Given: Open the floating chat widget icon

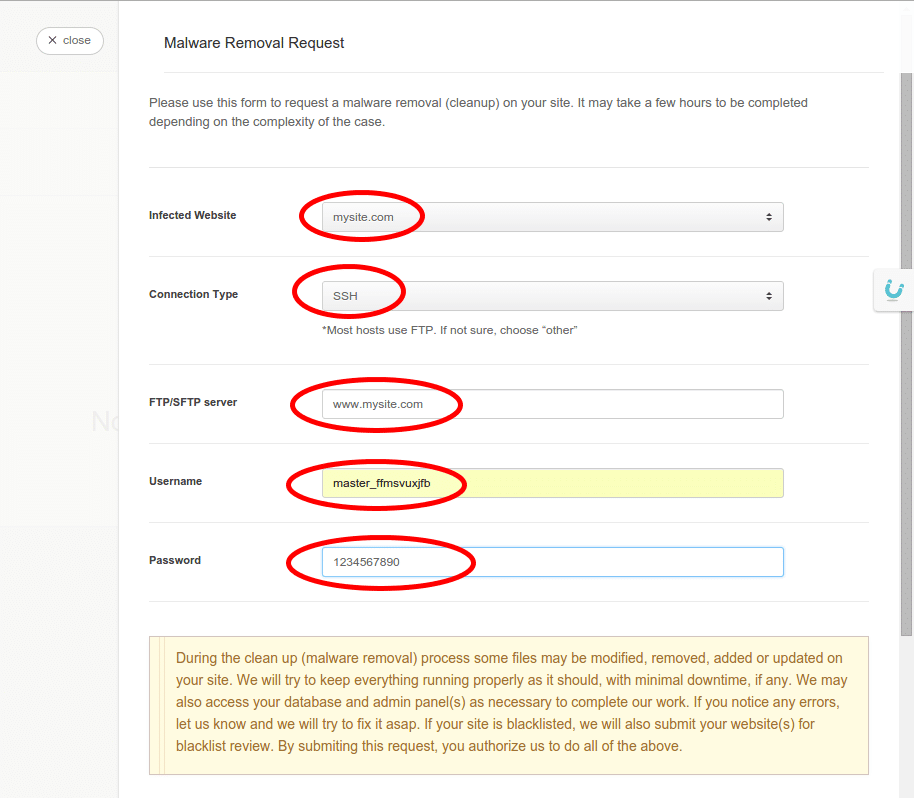Looking at the screenshot, I should click(894, 290).
